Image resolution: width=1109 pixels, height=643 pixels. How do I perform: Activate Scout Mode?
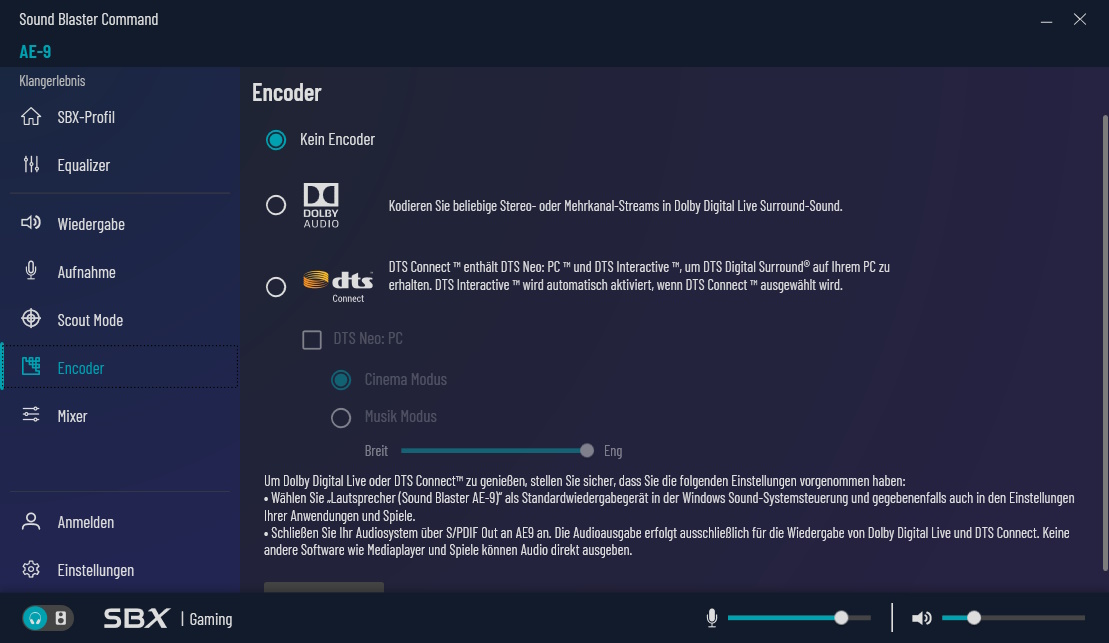click(92, 319)
